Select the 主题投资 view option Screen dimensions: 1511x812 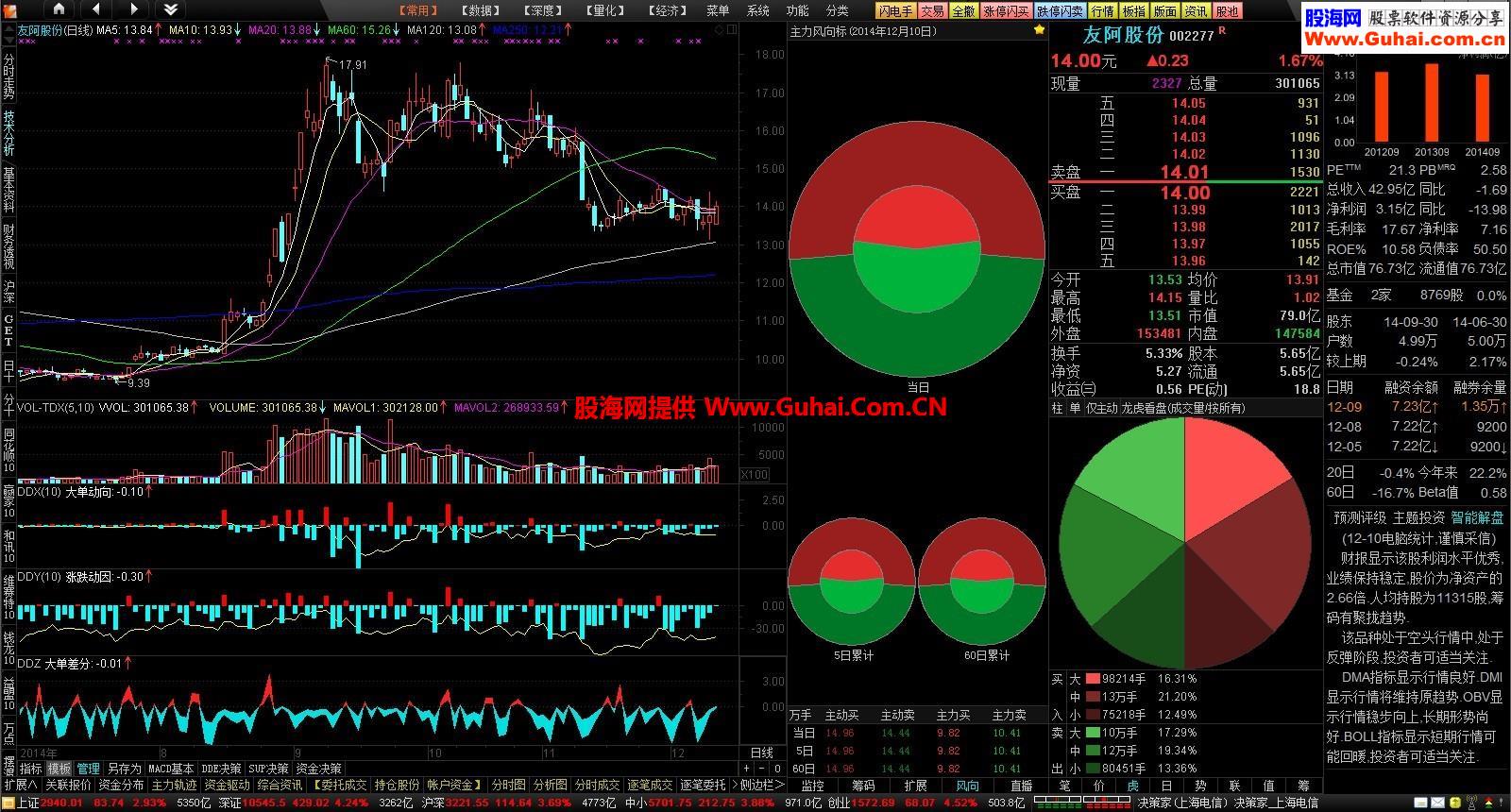coord(1418,517)
